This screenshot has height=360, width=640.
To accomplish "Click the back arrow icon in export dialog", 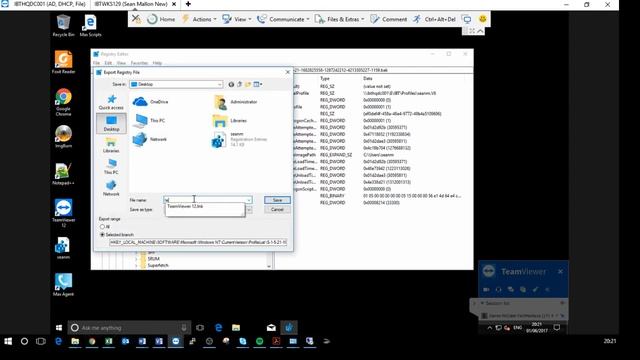I will (231, 84).
